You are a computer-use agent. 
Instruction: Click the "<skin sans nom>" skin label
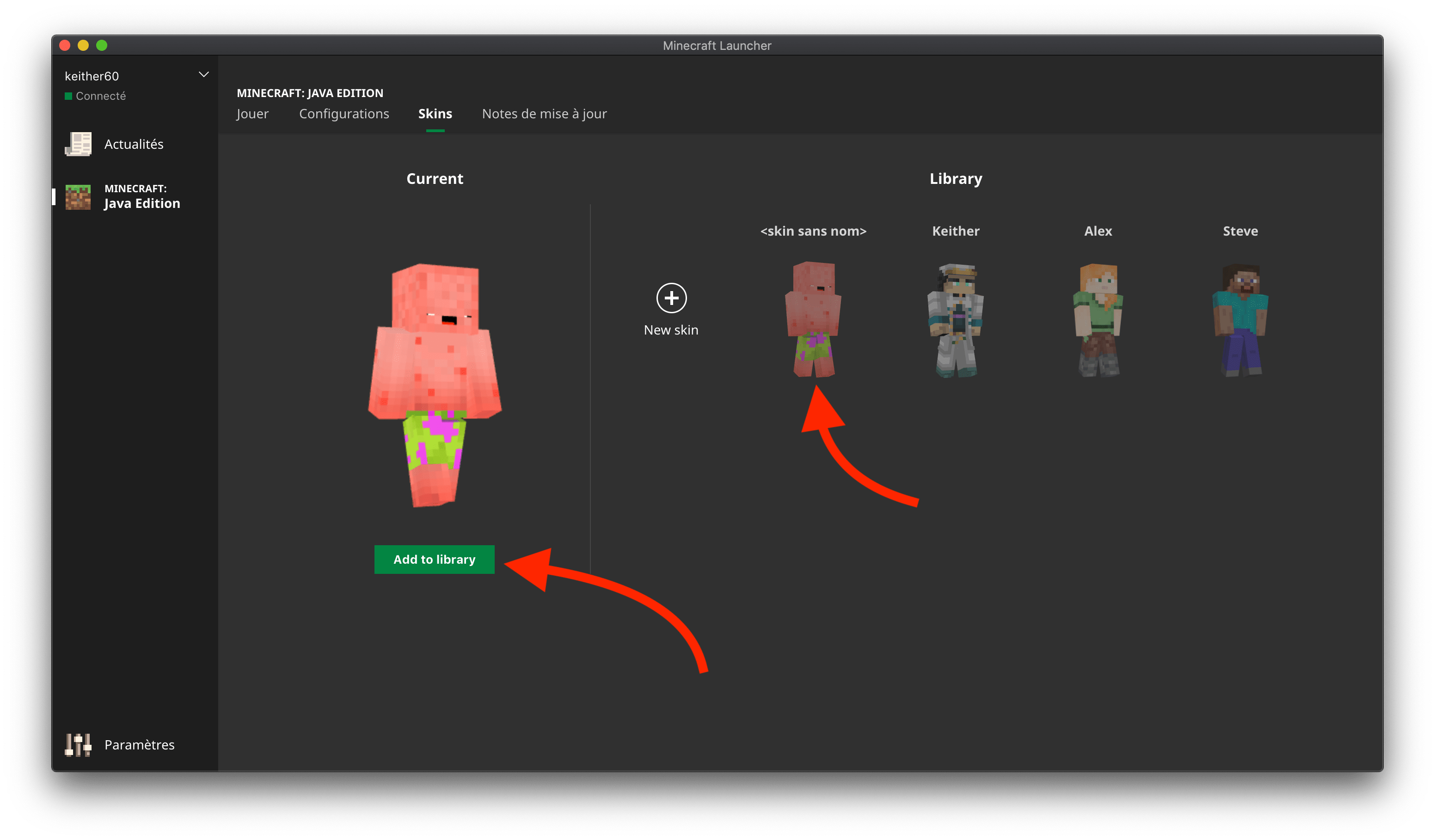click(x=813, y=231)
